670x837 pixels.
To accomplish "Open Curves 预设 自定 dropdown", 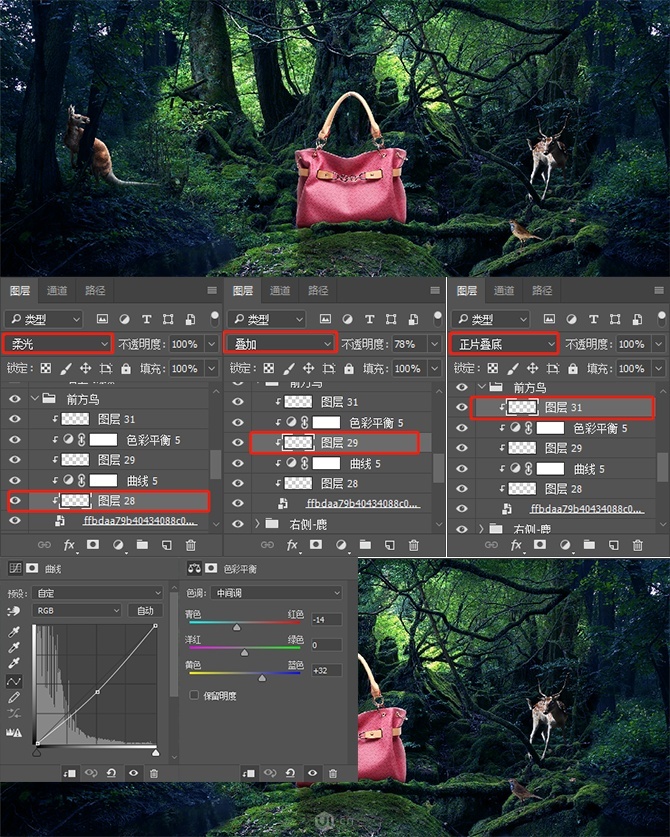I will click(x=98, y=593).
